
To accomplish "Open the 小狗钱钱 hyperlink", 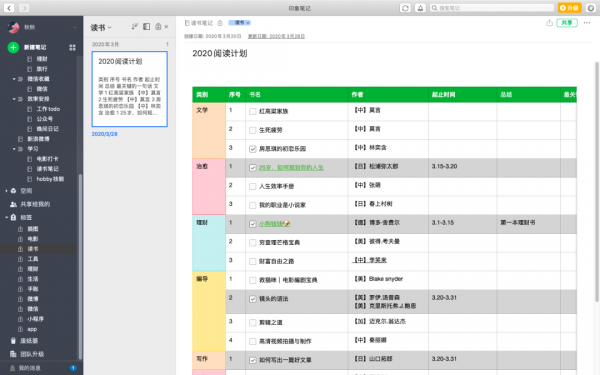I will (274, 224).
